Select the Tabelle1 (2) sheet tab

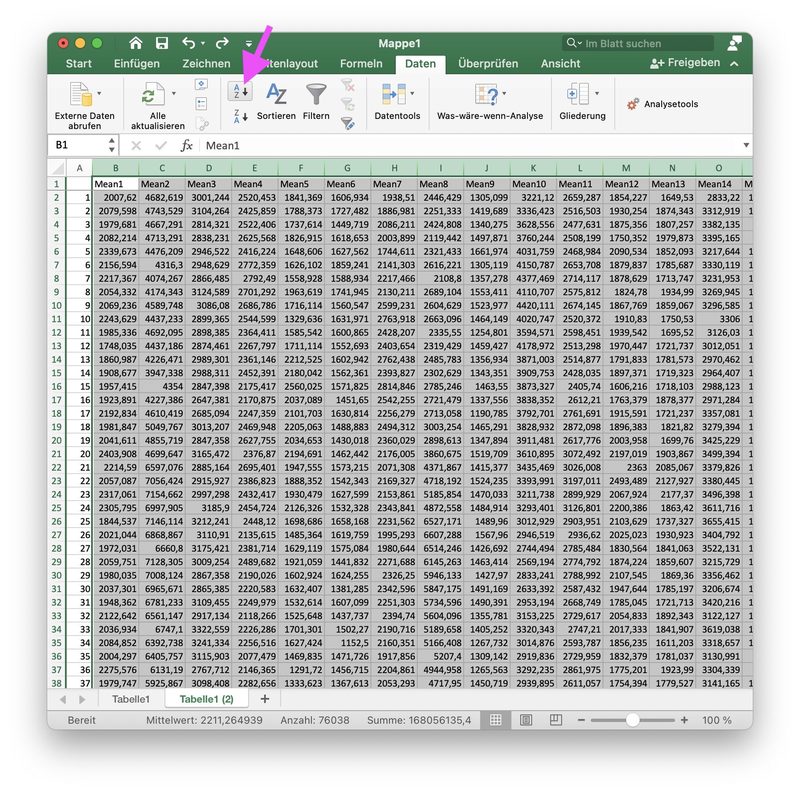point(206,700)
